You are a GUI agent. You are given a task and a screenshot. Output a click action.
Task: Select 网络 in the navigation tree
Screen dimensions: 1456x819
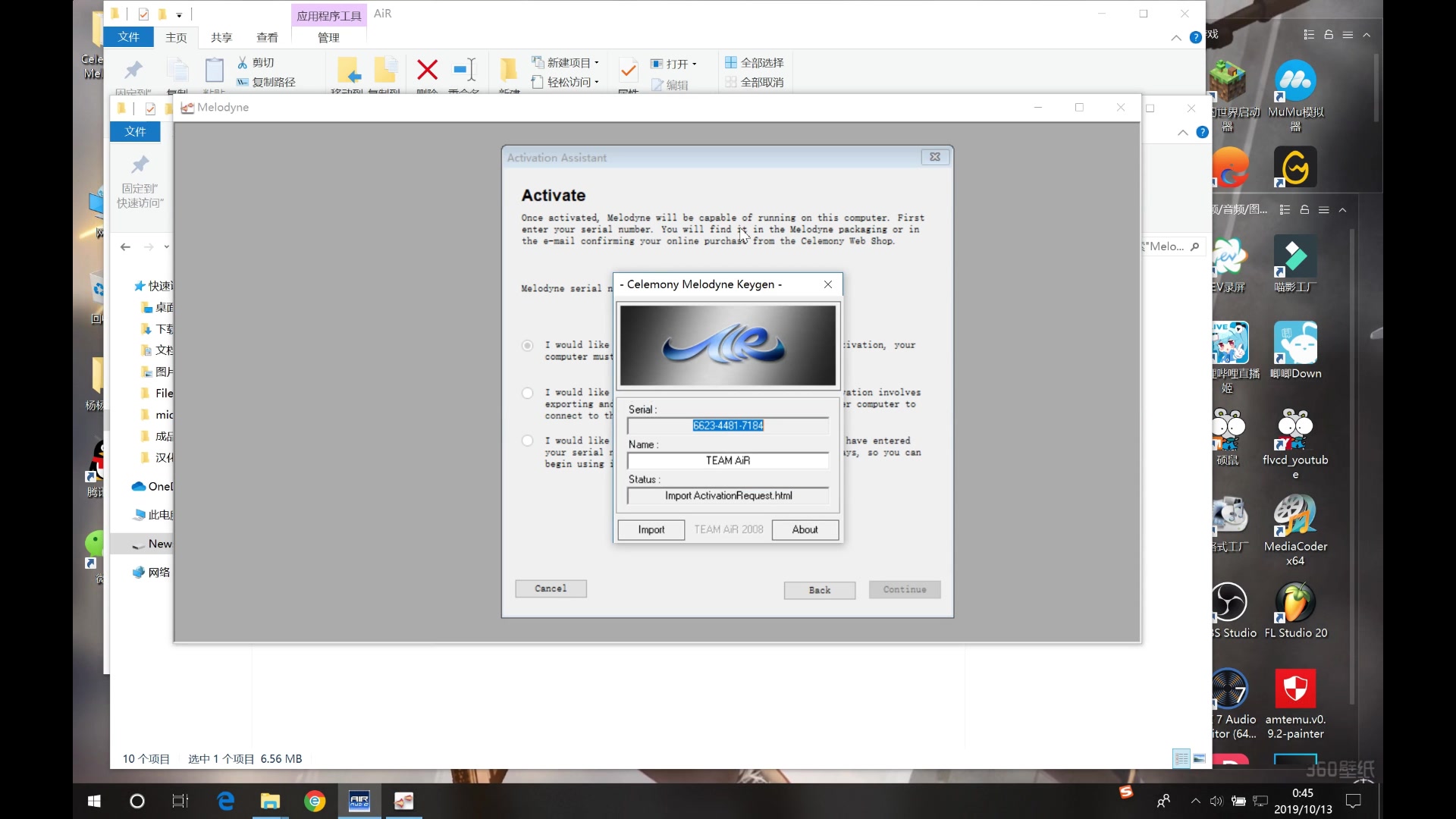click(x=152, y=573)
